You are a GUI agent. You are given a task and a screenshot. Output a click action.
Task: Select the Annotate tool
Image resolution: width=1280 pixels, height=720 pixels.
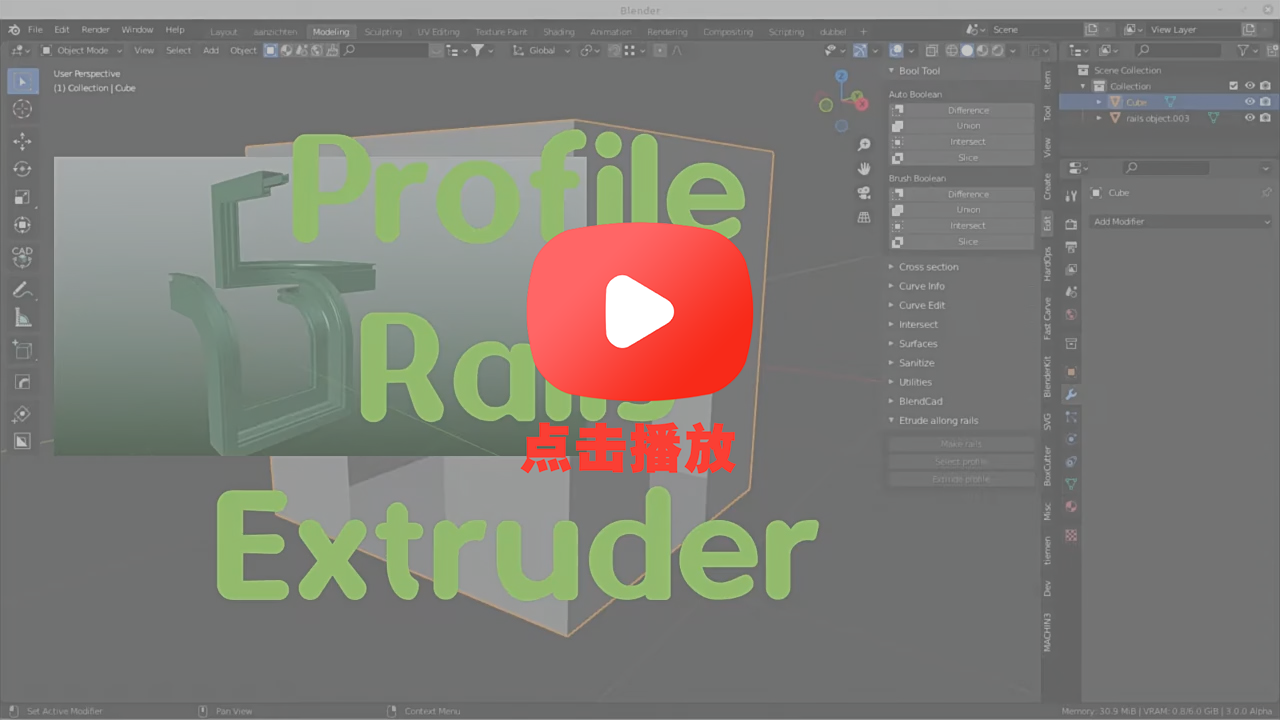click(x=22, y=290)
